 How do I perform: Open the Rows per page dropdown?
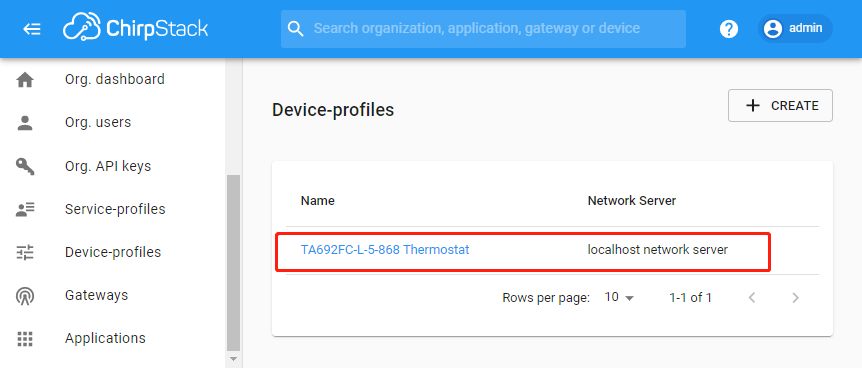[619, 298]
